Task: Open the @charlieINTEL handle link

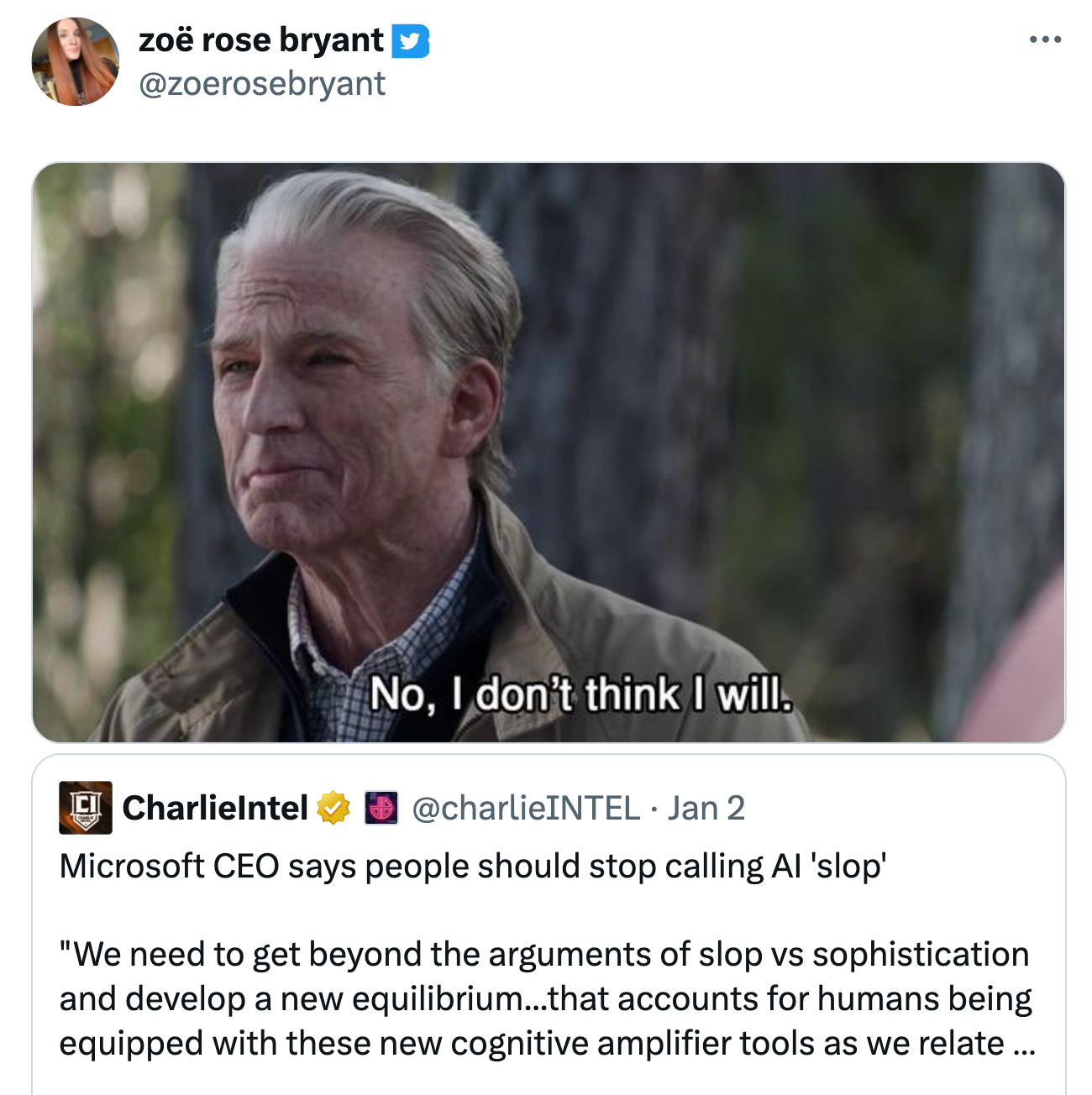Action: pyautogui.click(x=526, y=809)
